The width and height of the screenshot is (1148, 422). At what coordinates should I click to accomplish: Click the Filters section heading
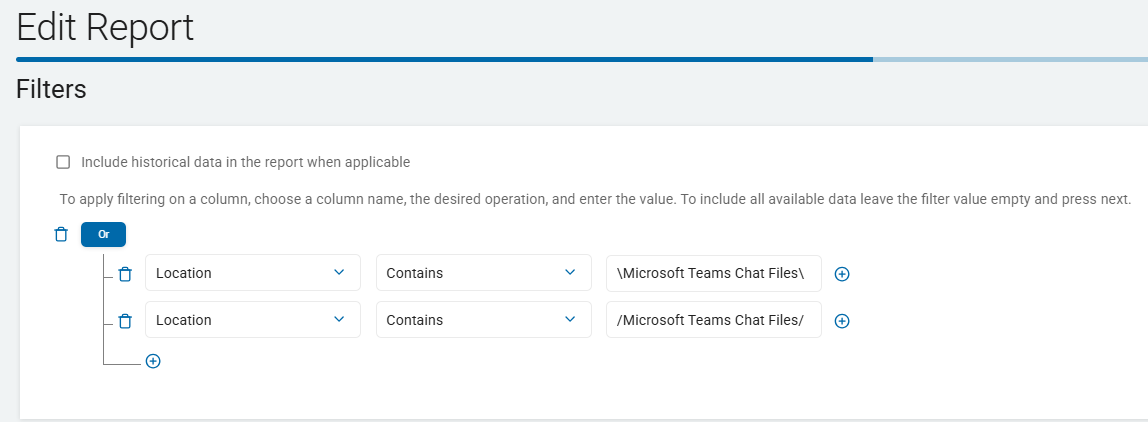[51, 89]
